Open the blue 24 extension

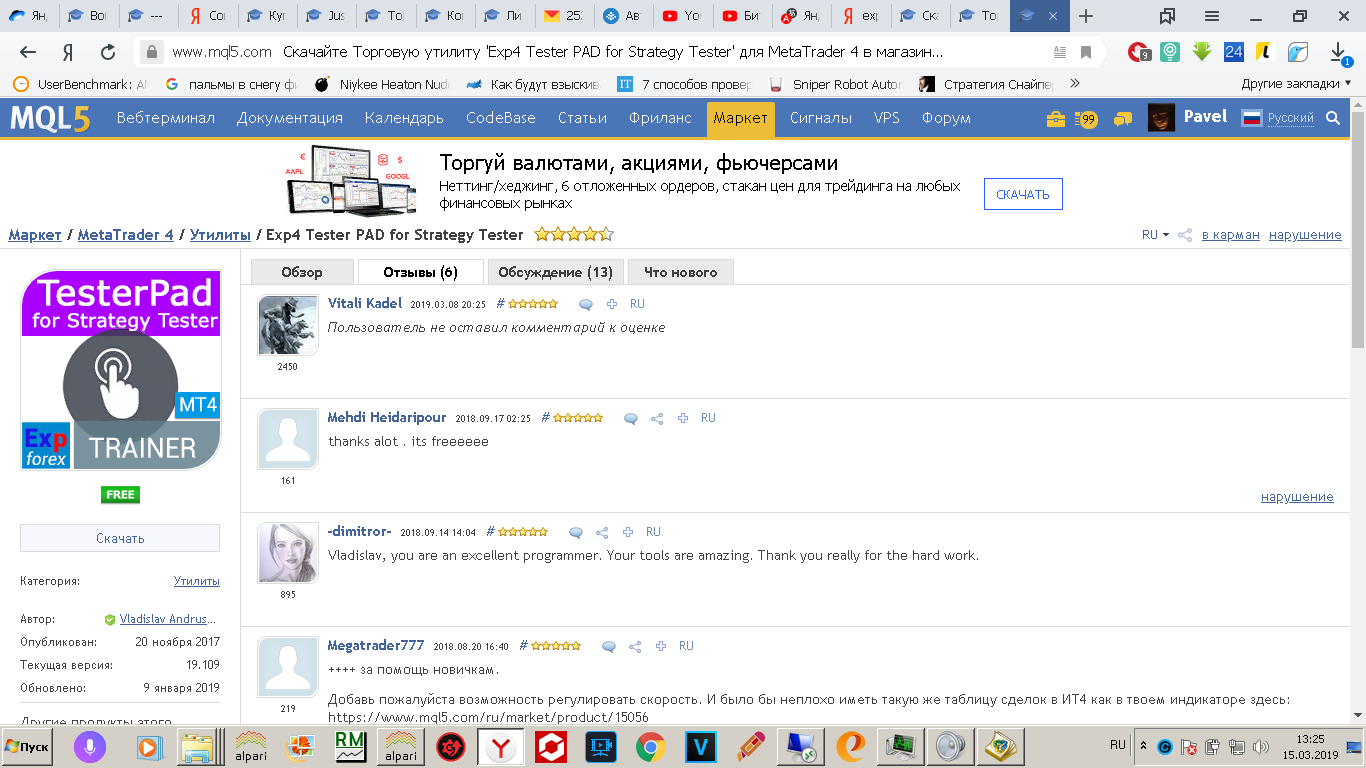pyautogui.click(x=1234, y=52)
